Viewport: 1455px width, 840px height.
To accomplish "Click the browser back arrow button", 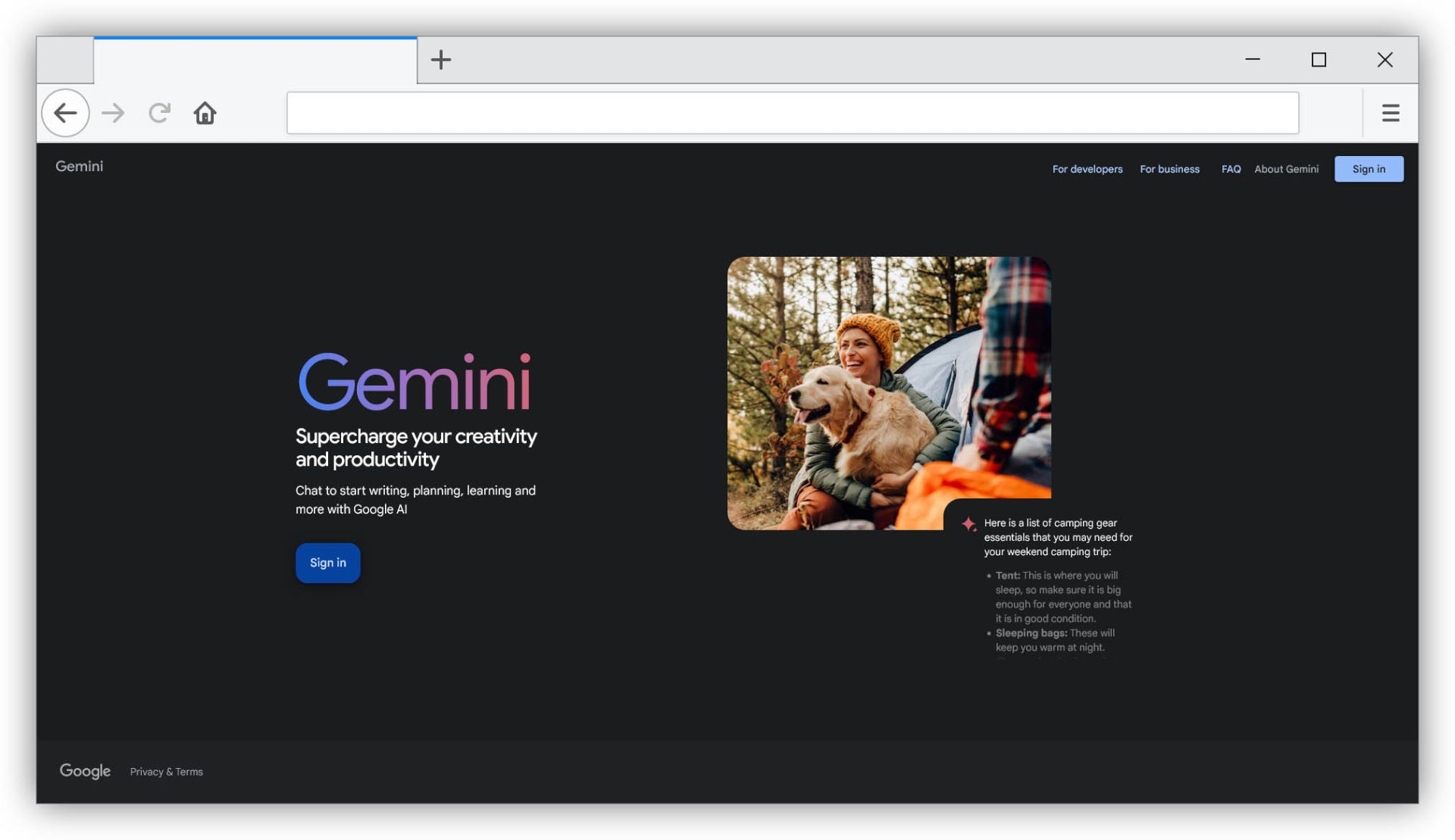I will (x=65, y=113).
